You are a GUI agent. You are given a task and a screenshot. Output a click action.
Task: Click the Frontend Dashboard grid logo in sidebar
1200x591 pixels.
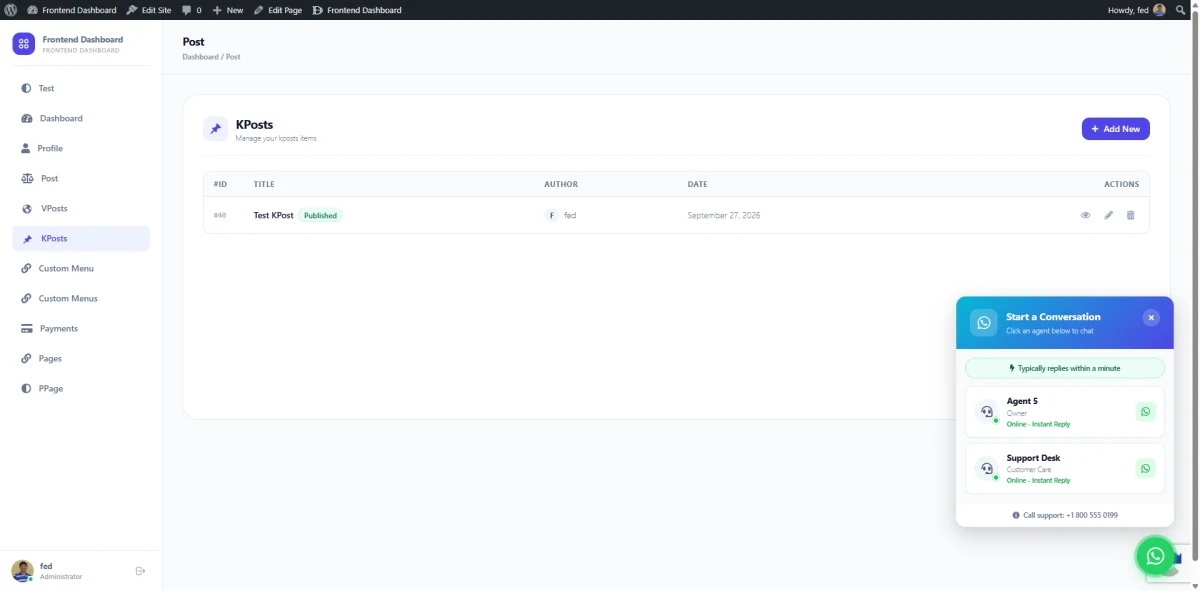pos(23,44)
